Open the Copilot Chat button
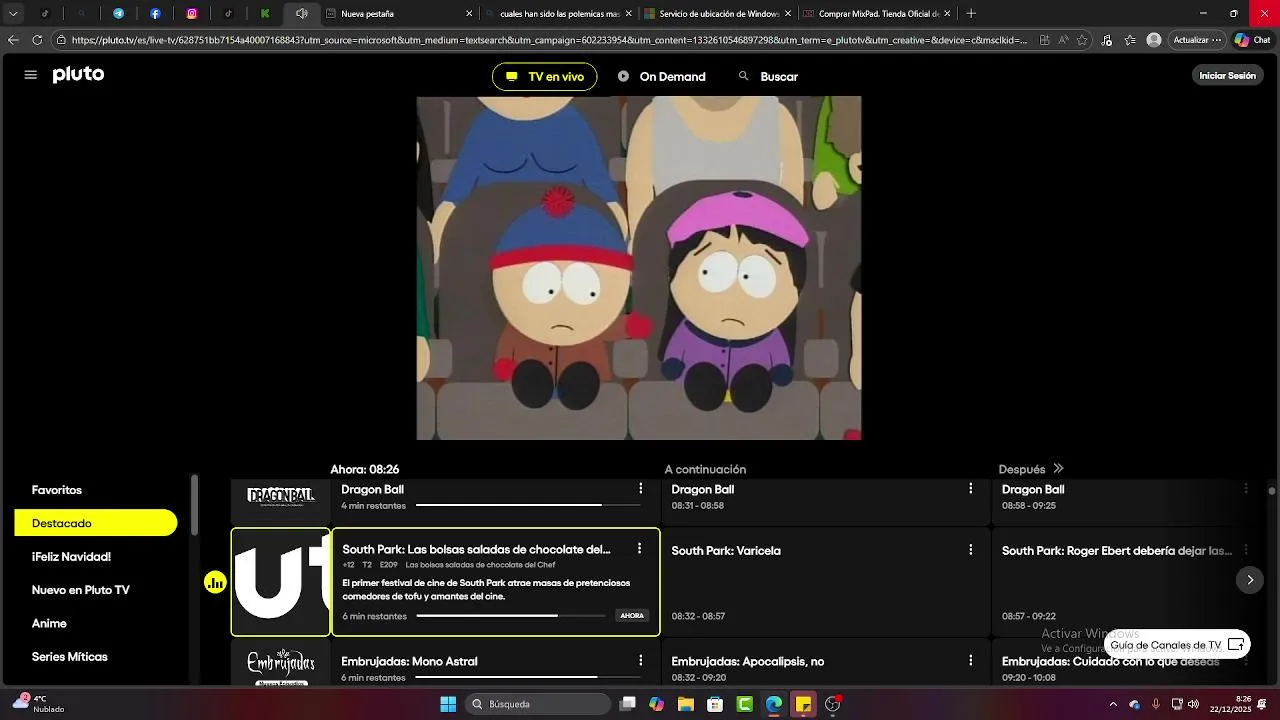The height and width of the screenshot is (720, 1280). coord(1254,40)
